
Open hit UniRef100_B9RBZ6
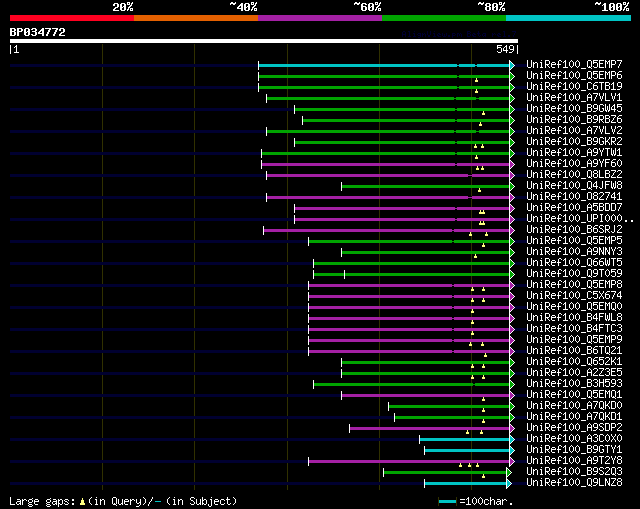click(574, 120)
